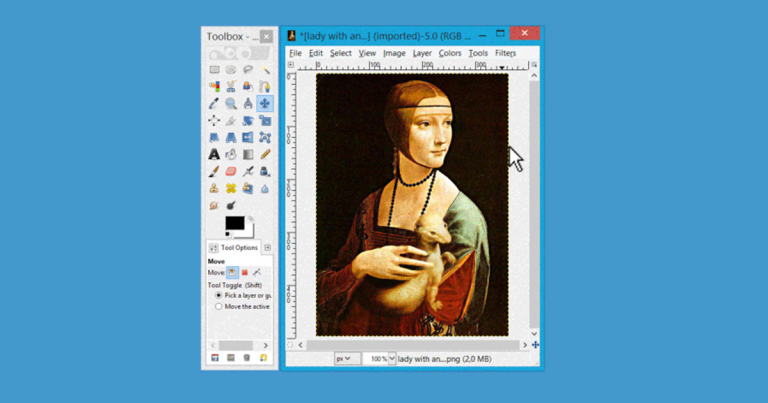The image size is (768, 403).
Task: Click the Tool Options tab
Action: click(x=234, y=248)
